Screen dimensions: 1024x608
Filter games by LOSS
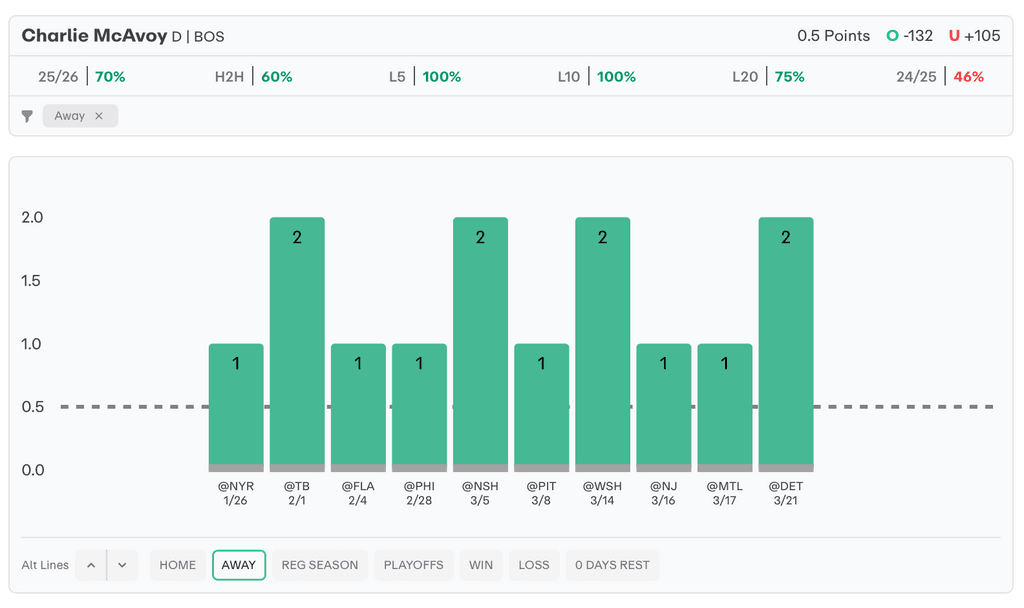pyautogui.click(x=534, y=565)
